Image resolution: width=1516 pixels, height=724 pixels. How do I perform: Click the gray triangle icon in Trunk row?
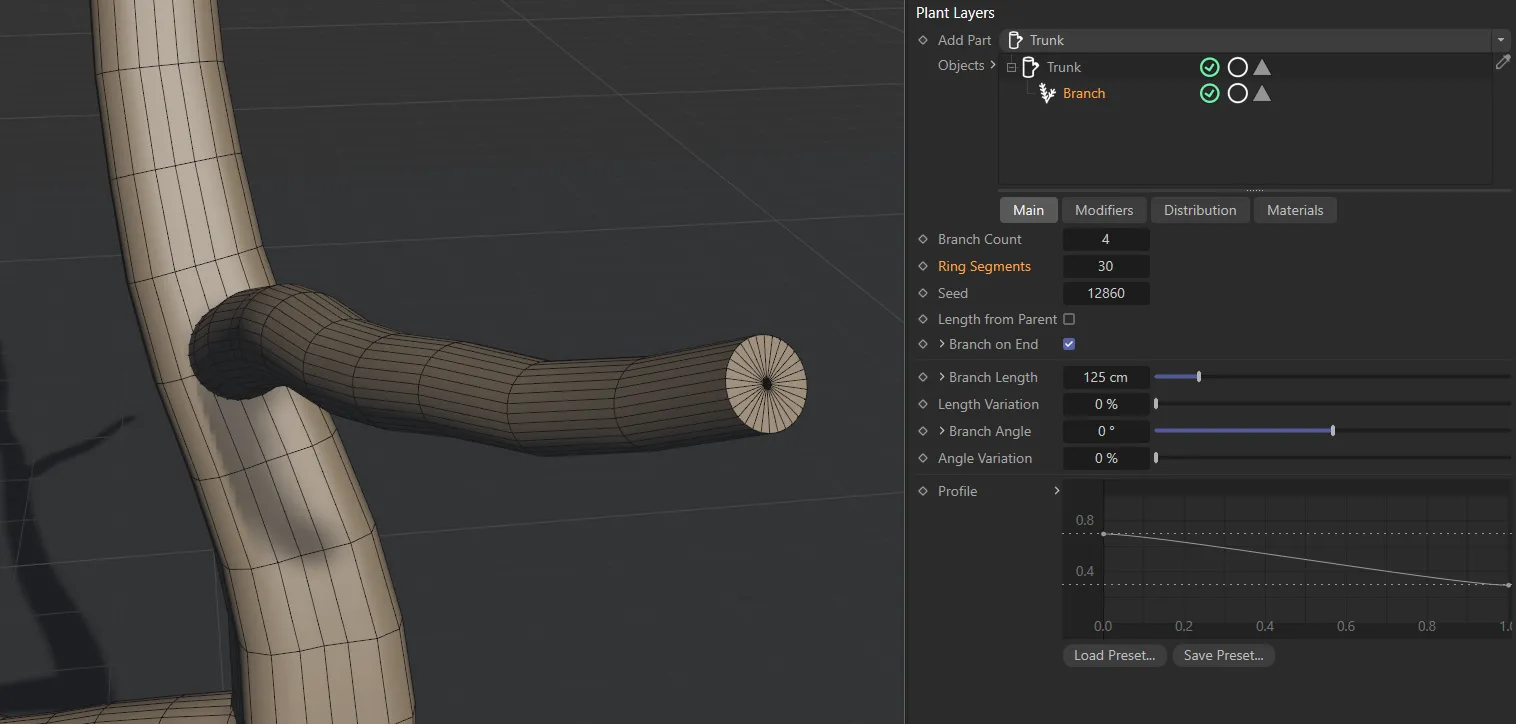[x=1262, y=67]
